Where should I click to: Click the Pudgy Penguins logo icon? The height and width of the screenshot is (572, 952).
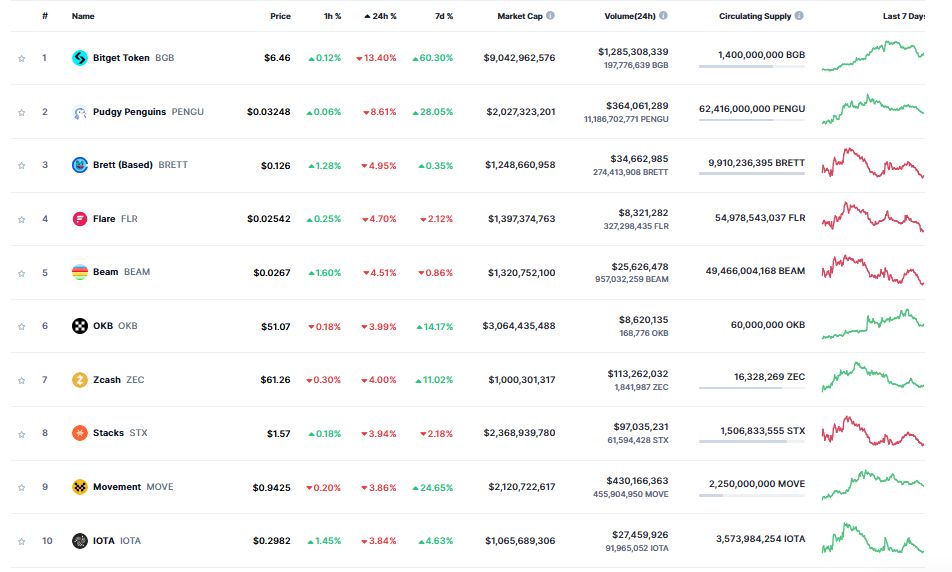(x=80, y=112)
